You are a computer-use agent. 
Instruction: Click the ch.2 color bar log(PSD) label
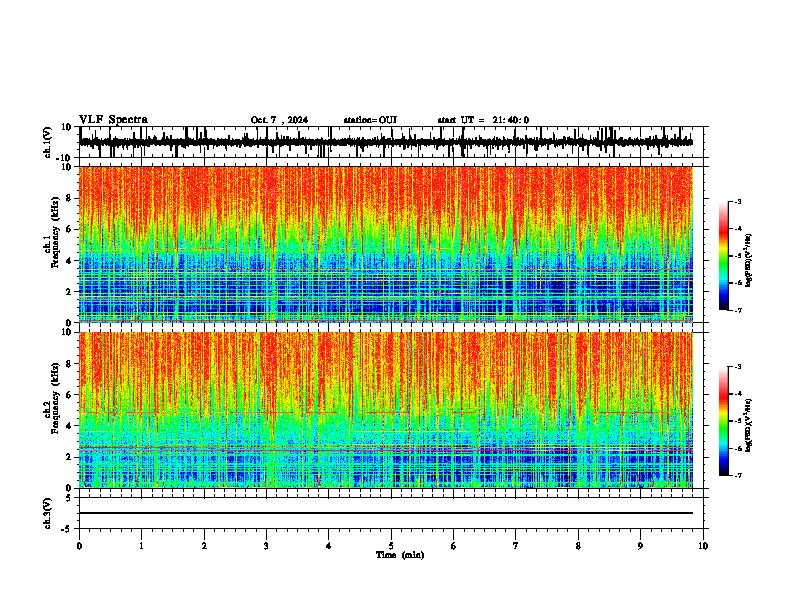(x=749, y=425)
